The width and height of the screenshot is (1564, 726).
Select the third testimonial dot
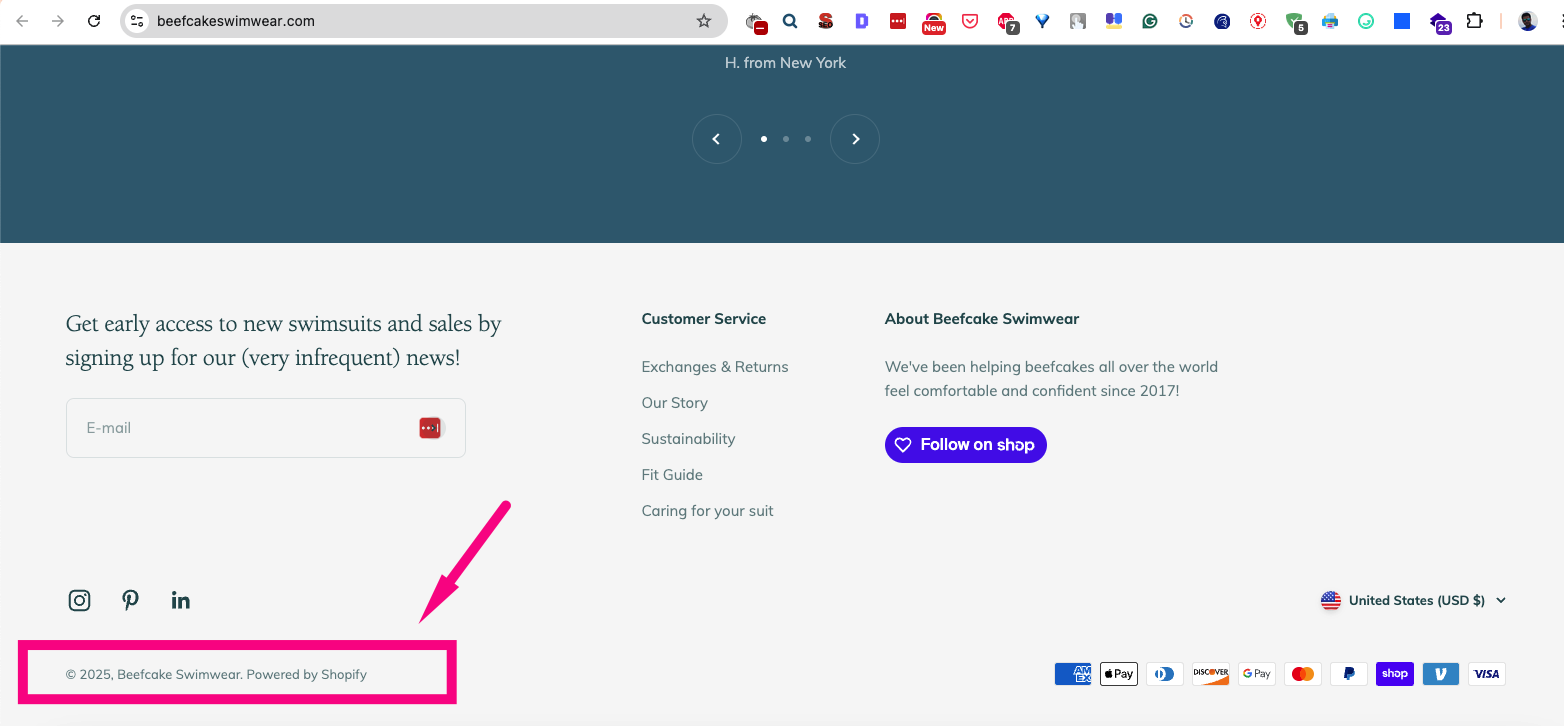pyautogui.click(x=808, y=139)
